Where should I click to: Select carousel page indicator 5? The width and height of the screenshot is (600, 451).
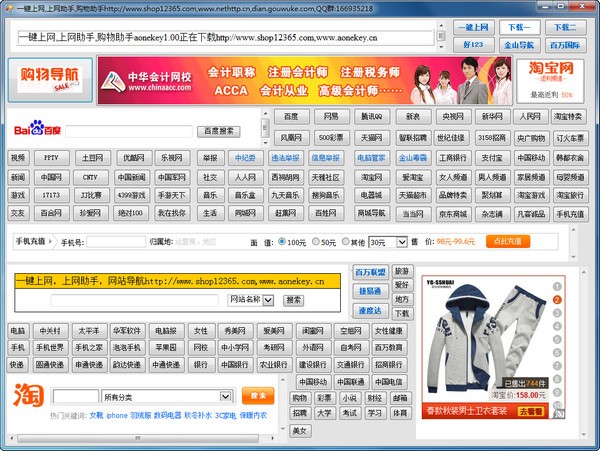click(x=557, y=339)
